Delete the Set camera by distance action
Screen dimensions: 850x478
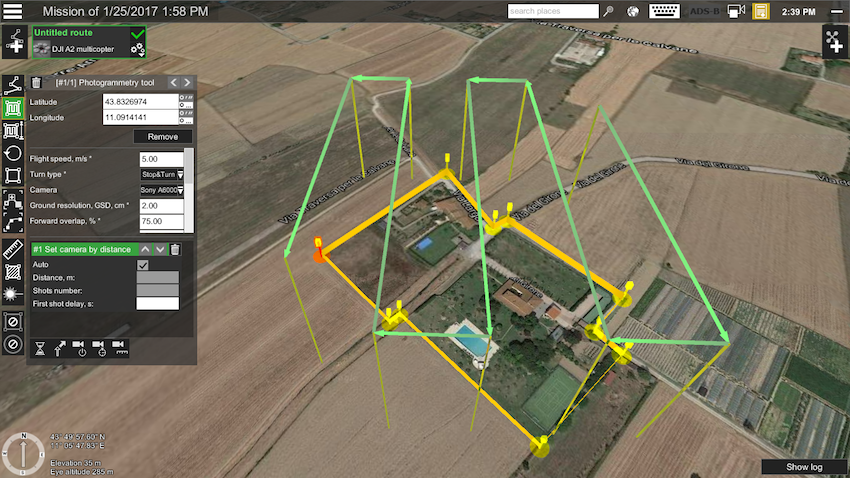175,249
